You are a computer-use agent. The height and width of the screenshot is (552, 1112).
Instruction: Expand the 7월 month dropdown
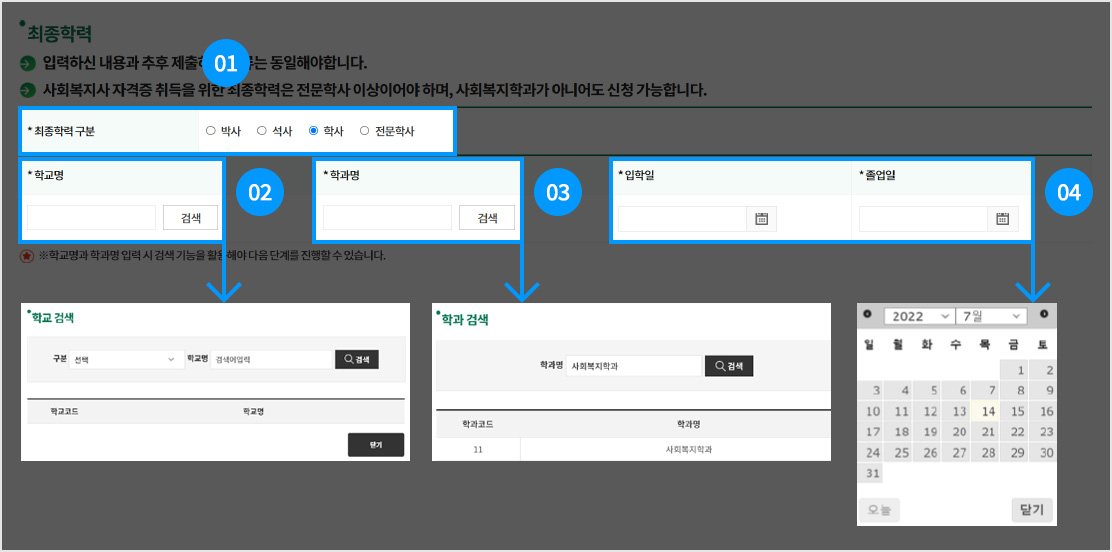(991, 316)
